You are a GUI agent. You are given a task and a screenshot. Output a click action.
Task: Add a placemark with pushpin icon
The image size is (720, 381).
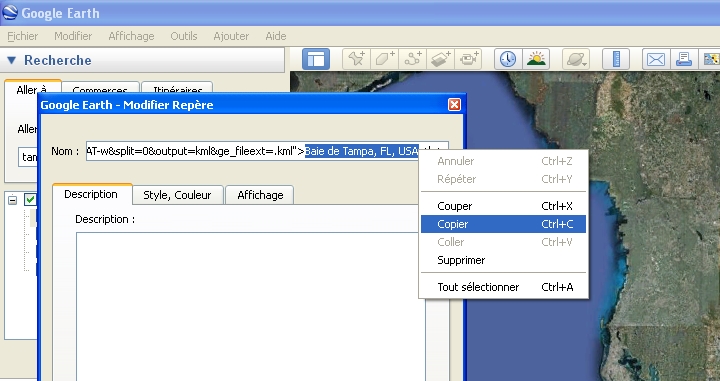356,59
